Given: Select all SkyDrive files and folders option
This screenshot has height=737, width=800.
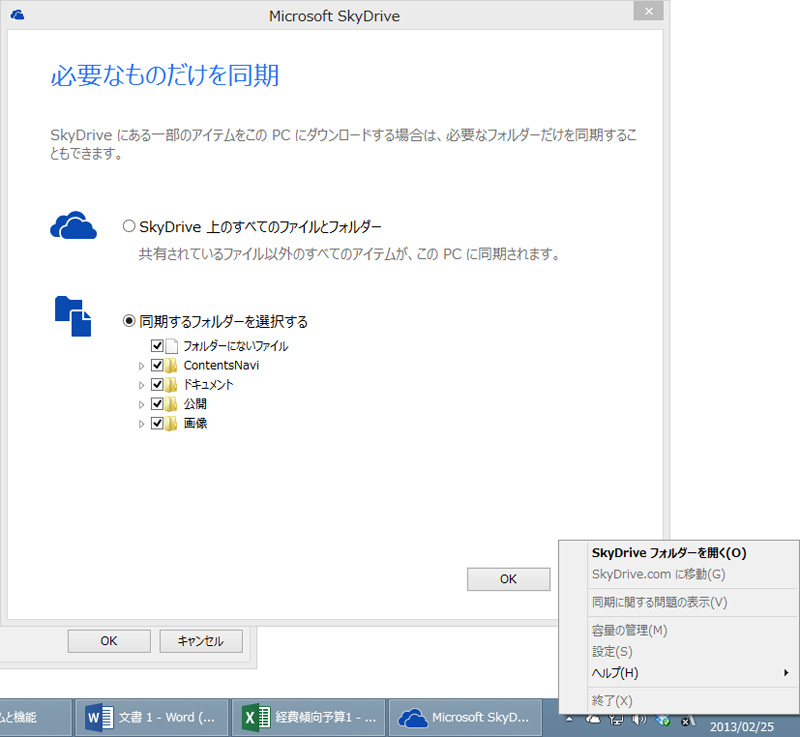Looking at the screenshot, I should tap(128, 227).
